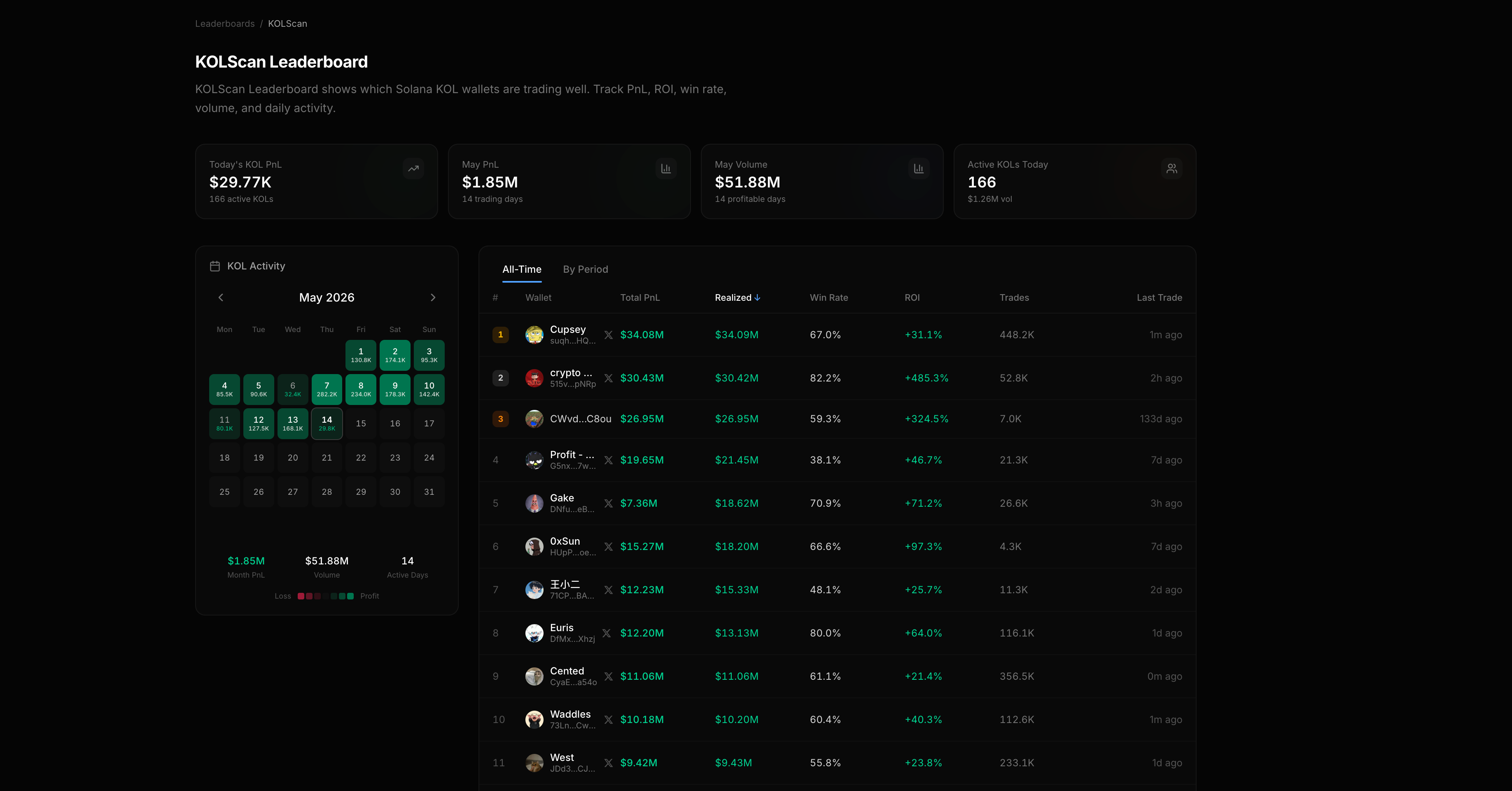Open the Cupsey wallet name

567,330
